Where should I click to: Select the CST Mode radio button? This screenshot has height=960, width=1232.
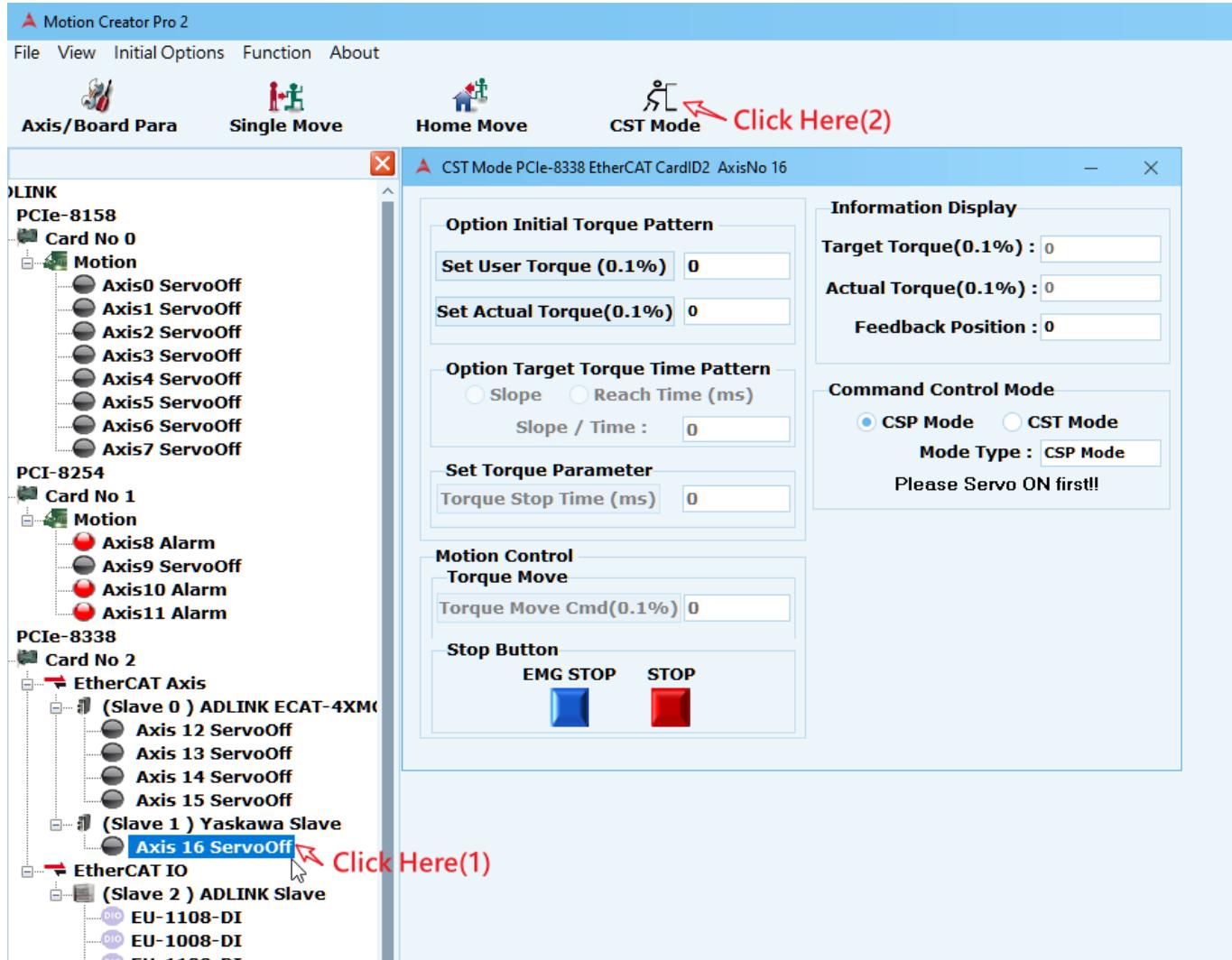1013,421
